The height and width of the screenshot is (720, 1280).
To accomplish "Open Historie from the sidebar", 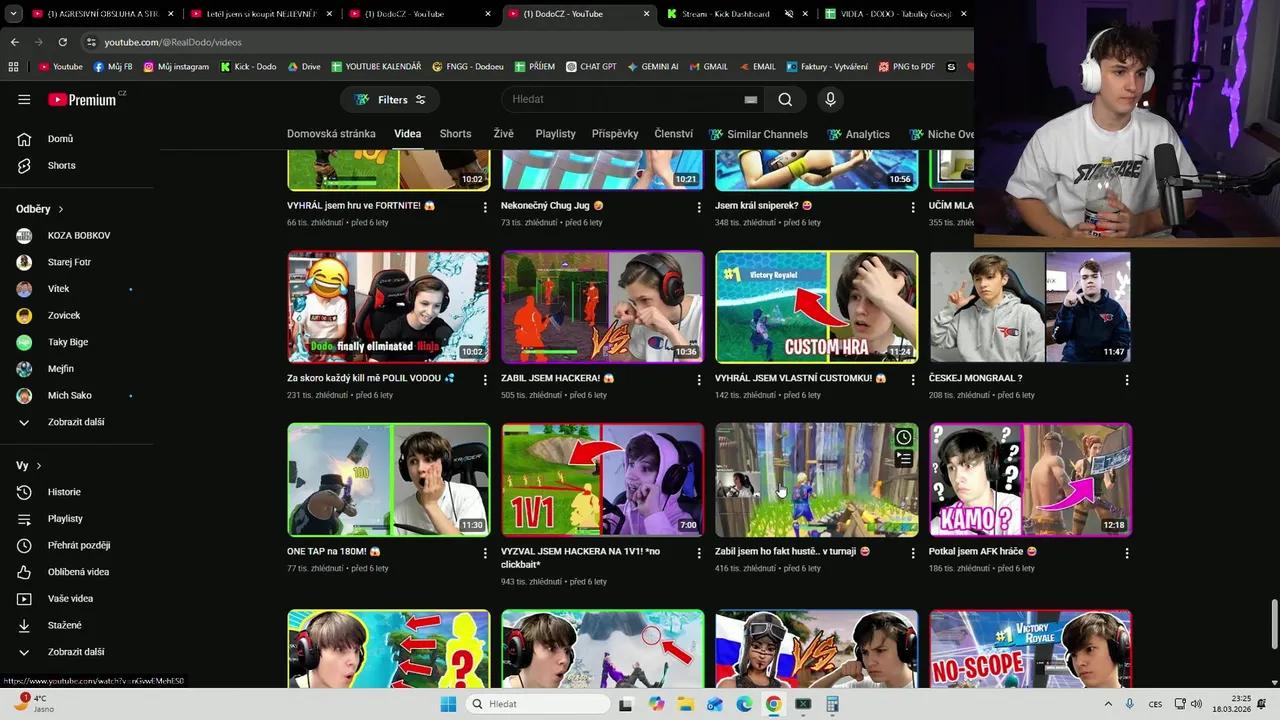I will 64,491.
